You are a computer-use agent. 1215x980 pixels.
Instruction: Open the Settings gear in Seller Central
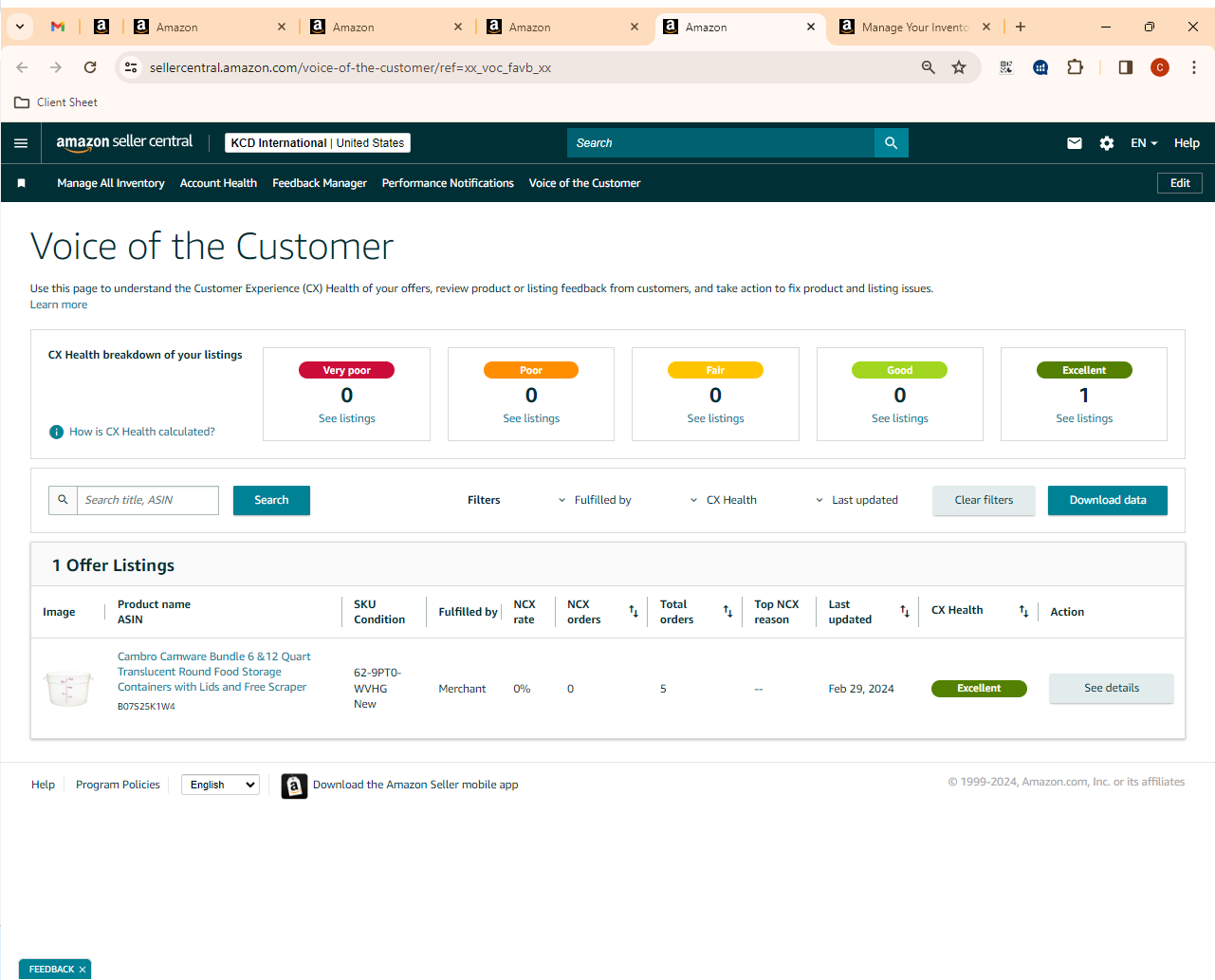tap(1107, 143)
